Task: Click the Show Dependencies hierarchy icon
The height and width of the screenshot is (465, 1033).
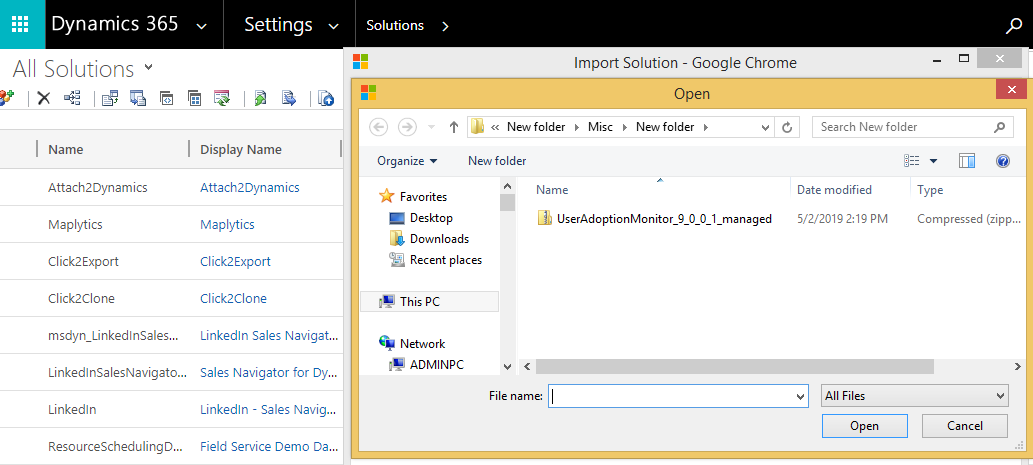Action: (72, 98)
